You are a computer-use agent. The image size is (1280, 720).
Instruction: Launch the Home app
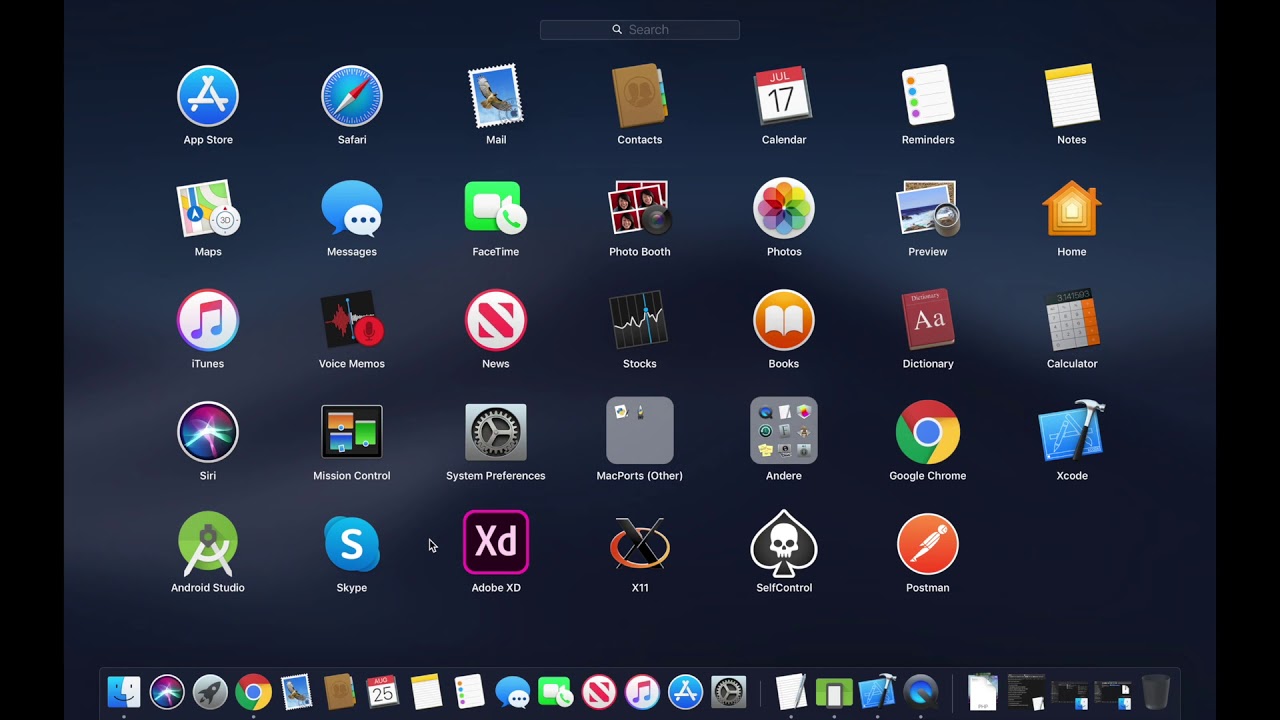[x=1072, y=208]
